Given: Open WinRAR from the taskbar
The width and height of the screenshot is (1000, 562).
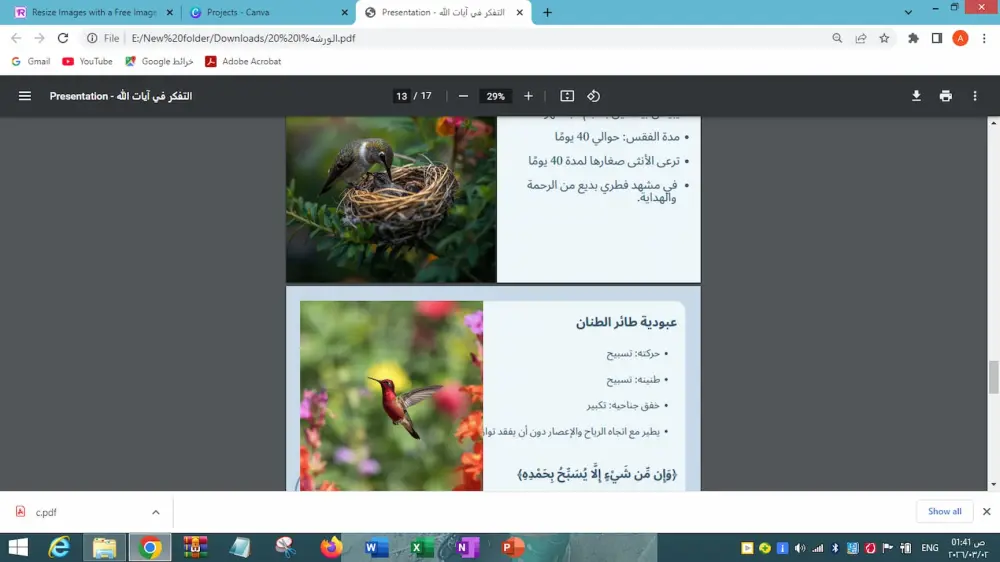Looking at the screenshot, I should pyautogui.click(x=195, y=547).
